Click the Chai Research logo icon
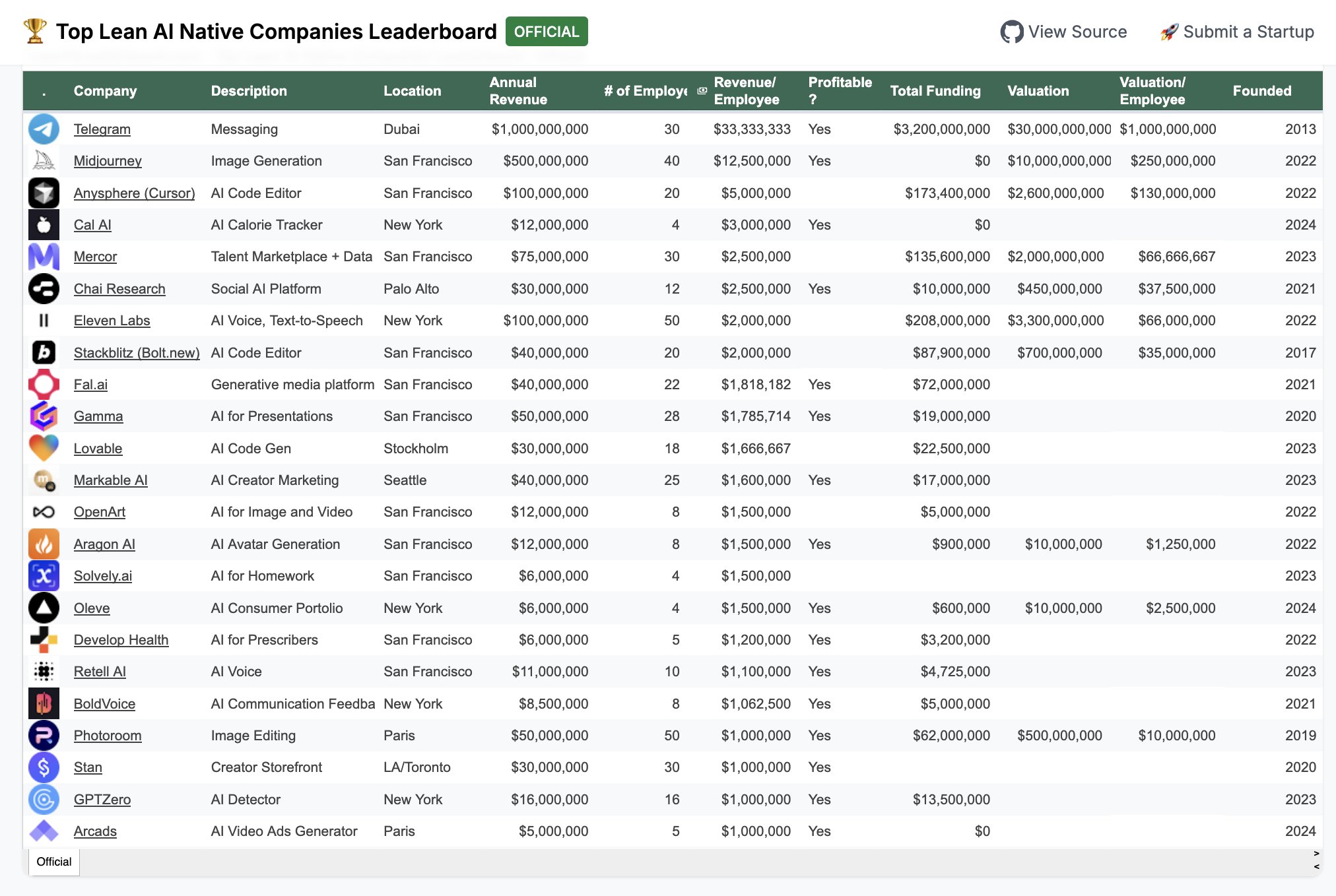 (44, 289)
